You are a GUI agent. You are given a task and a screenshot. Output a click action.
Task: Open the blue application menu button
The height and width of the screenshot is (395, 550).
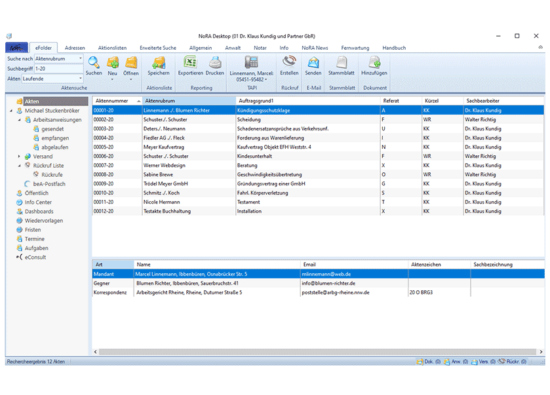pos(16,48)
